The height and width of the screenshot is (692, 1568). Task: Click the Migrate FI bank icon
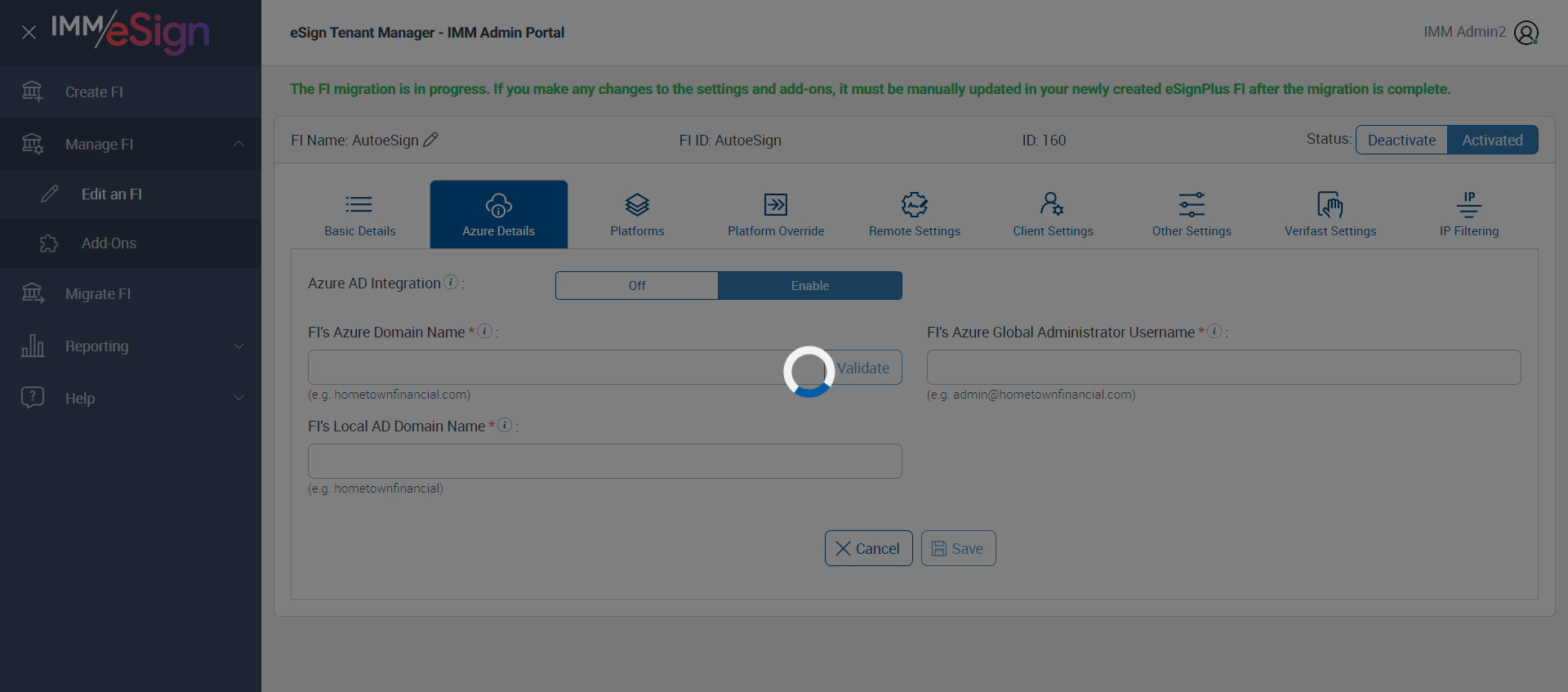coord(33,293)
